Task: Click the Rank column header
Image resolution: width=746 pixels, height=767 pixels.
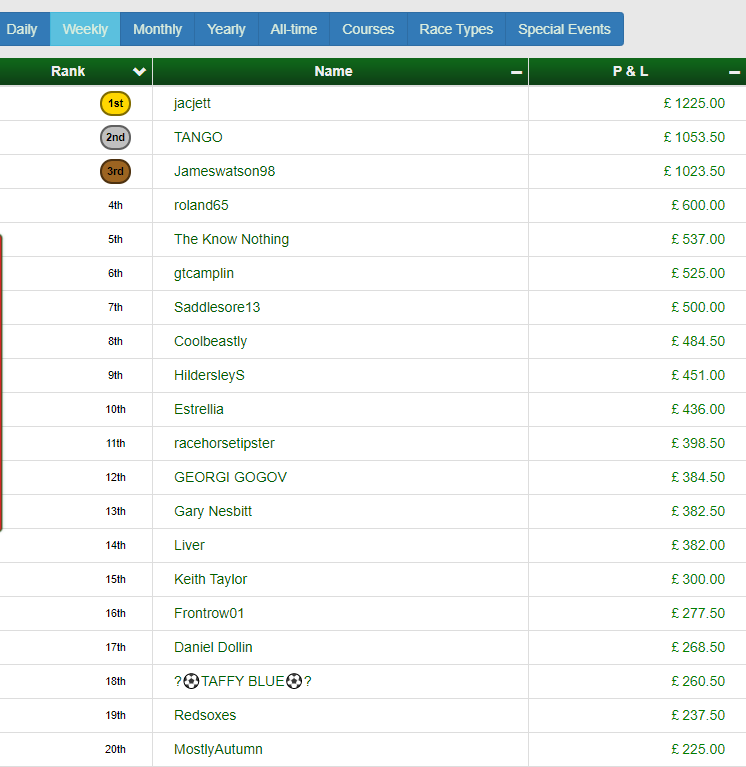Action: (x=76, y=71)
